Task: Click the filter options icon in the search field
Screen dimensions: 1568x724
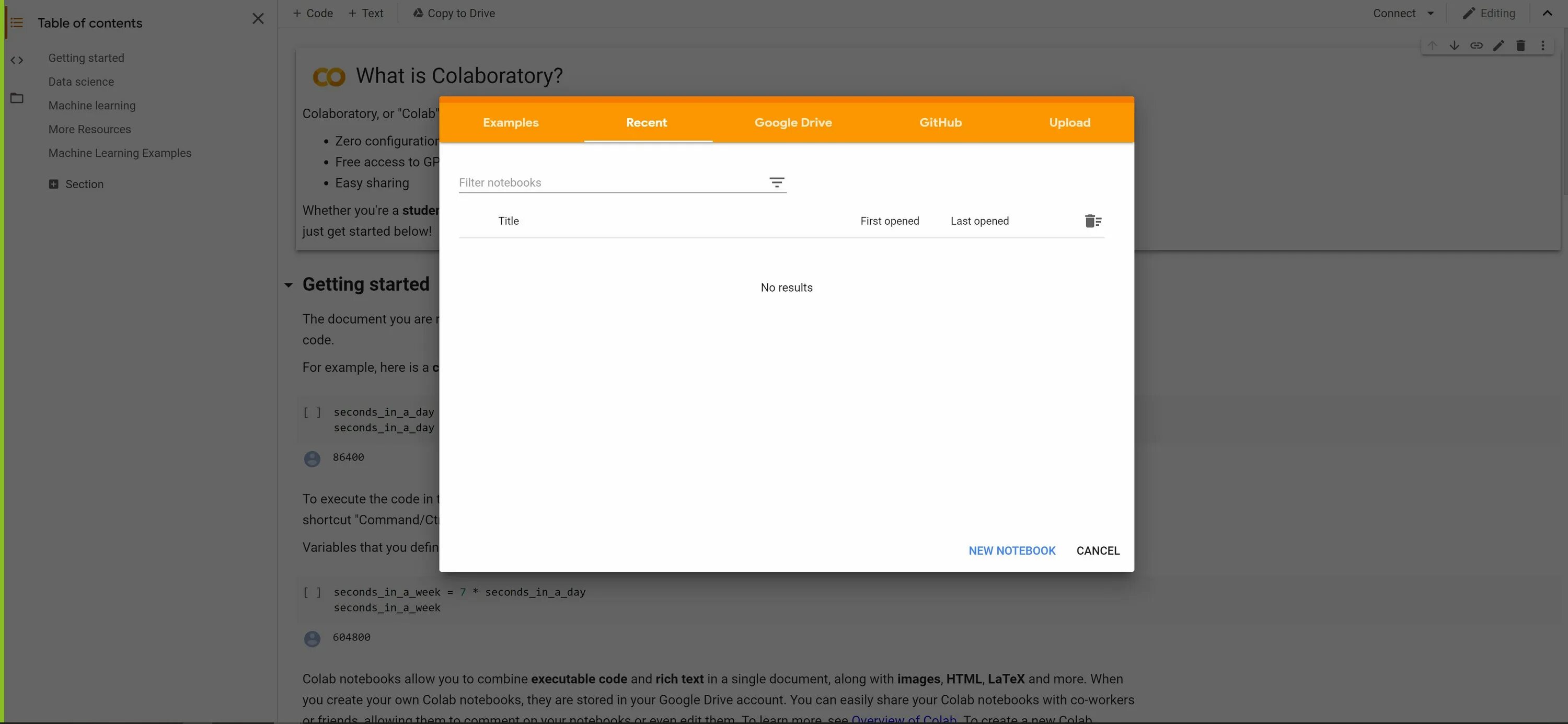Action: point(776,182)
